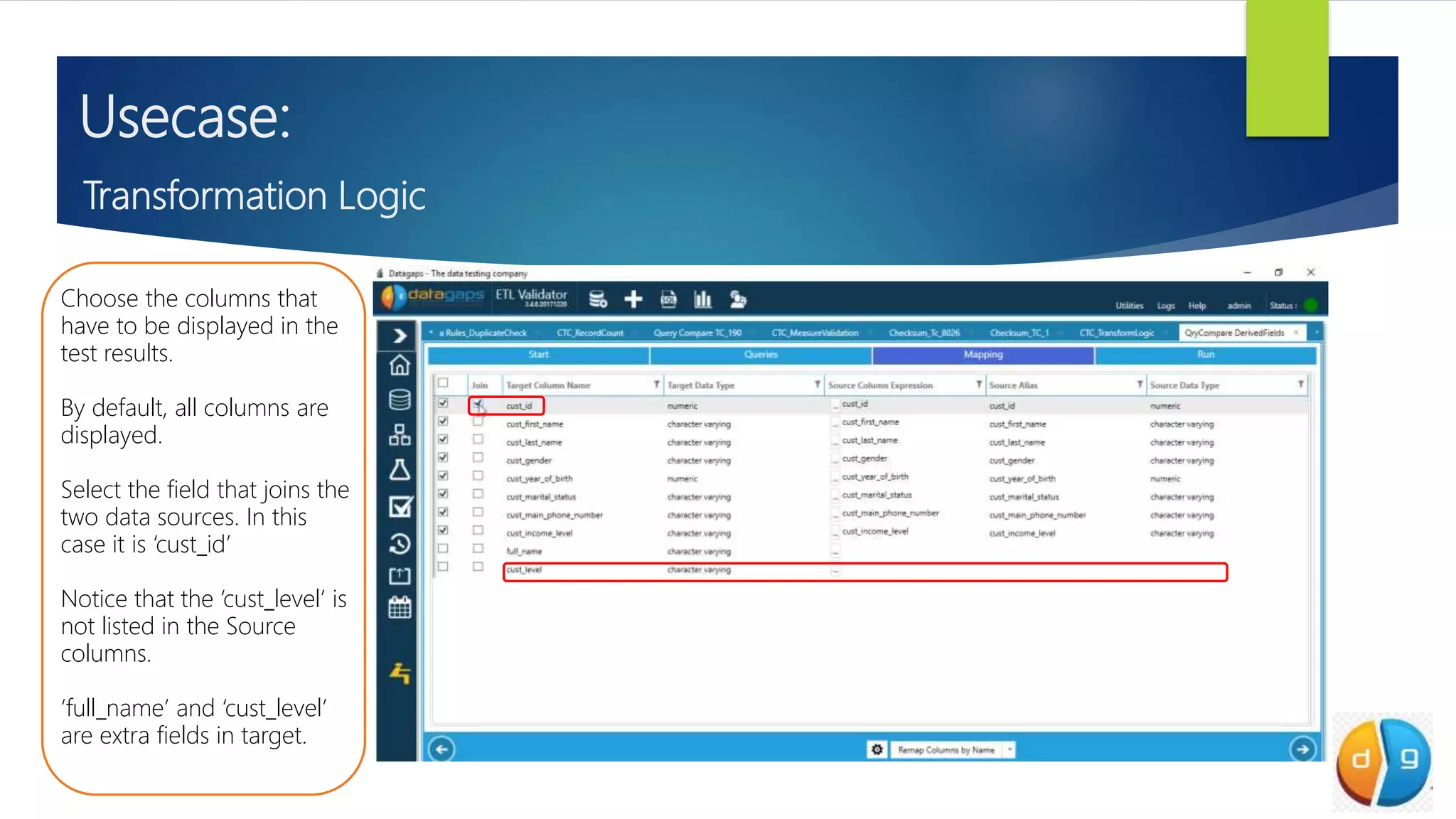Viewport: 1456px width, 819px height.
Task: Open the bar chart reports icon
Action: coord(702,299)
